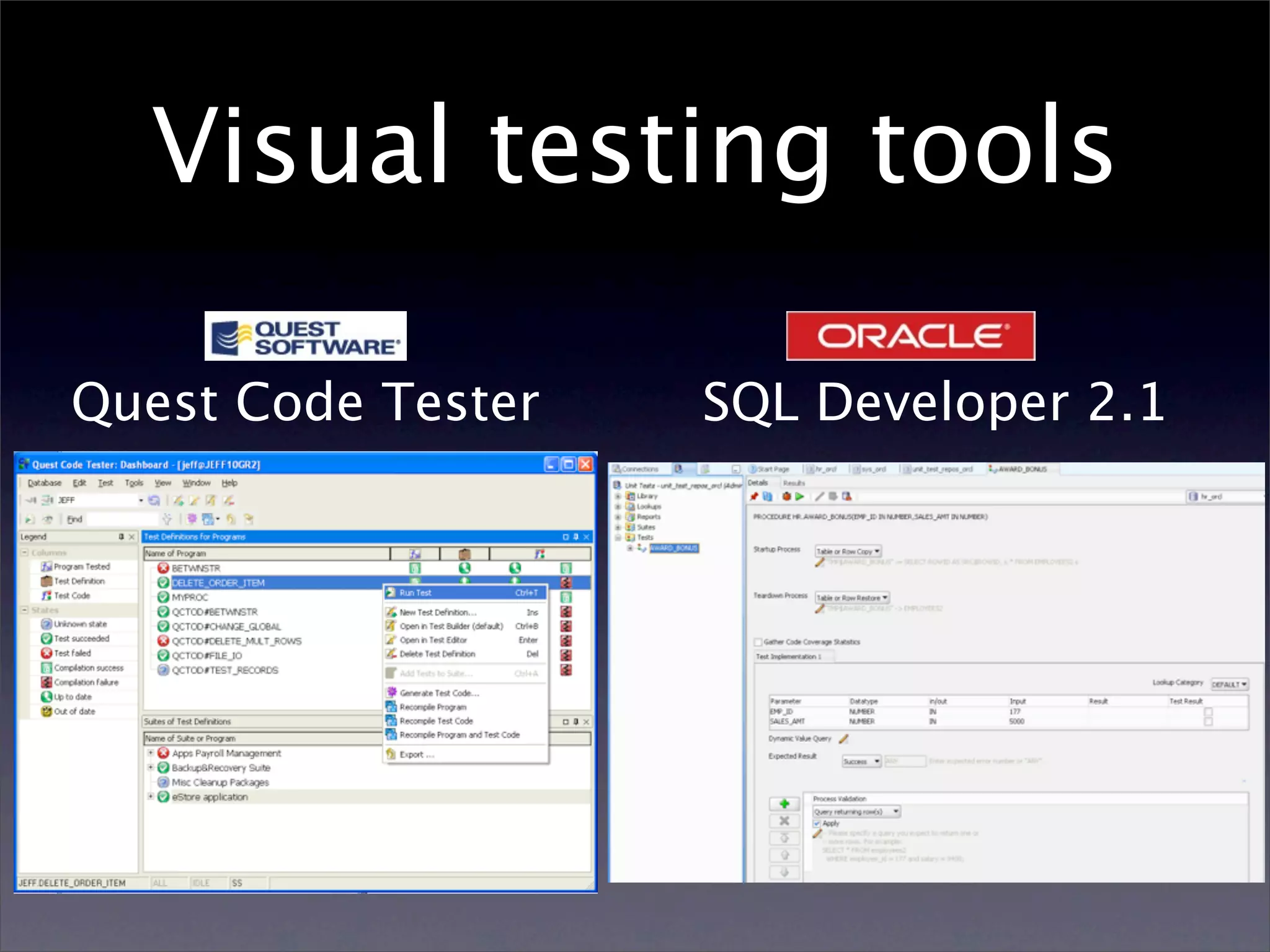
Task: Enable Gather Code Coverage Statistics checkbox
Action: [758, 642]
